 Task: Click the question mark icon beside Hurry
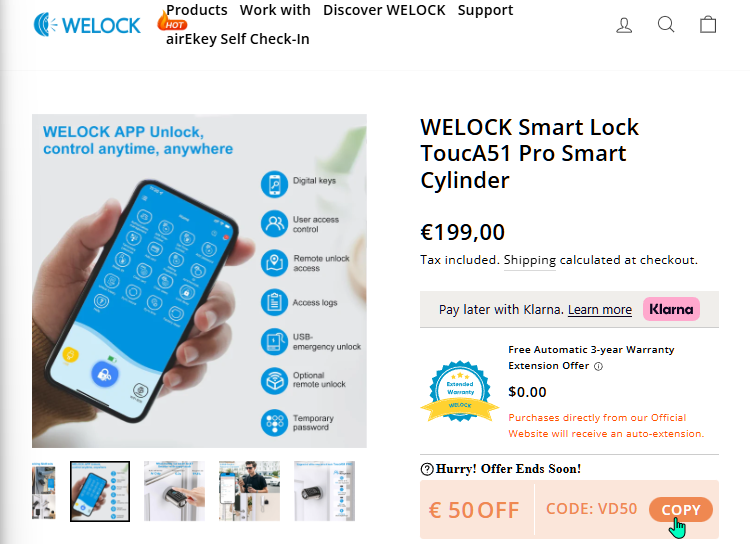pyautogui.click(x=427, y=469)
